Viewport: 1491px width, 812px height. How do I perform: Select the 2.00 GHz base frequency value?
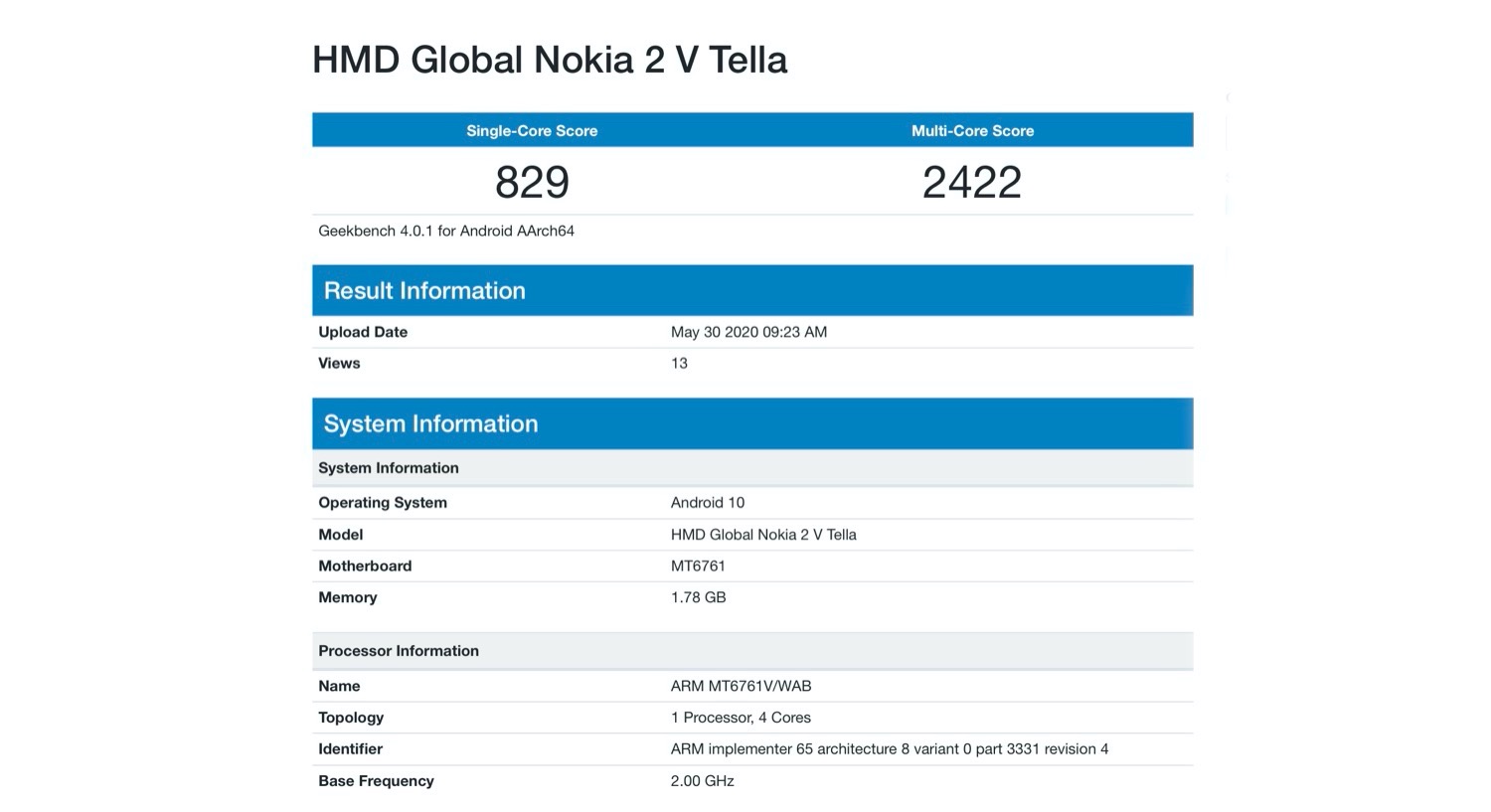click(702, 781)
